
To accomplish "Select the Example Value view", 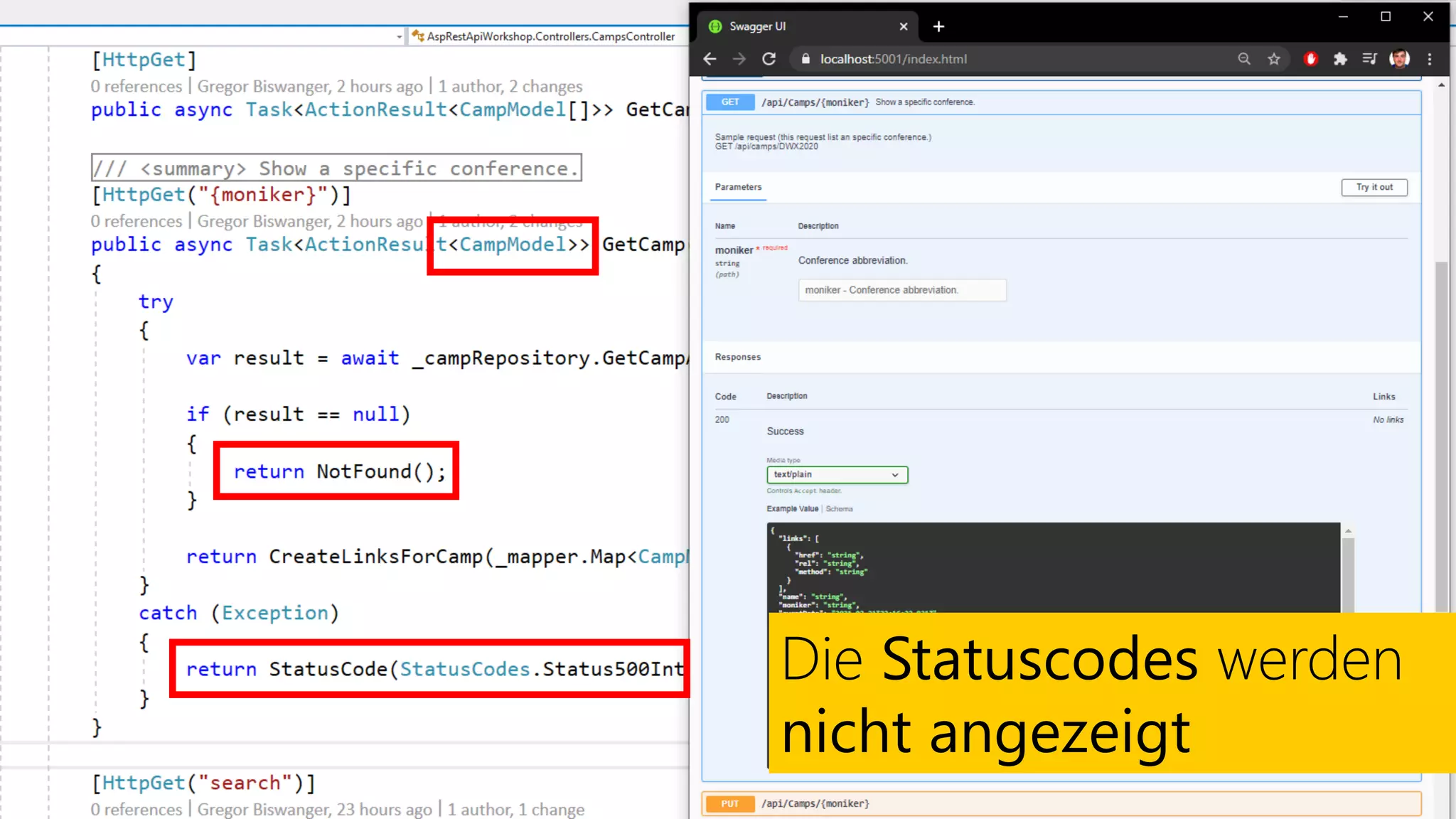I will pos(792,509).
